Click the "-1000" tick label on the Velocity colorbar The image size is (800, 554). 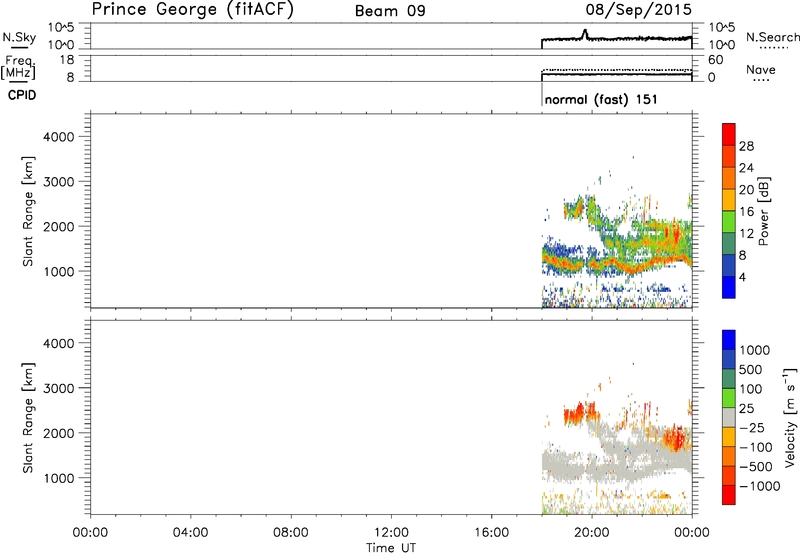760,486
